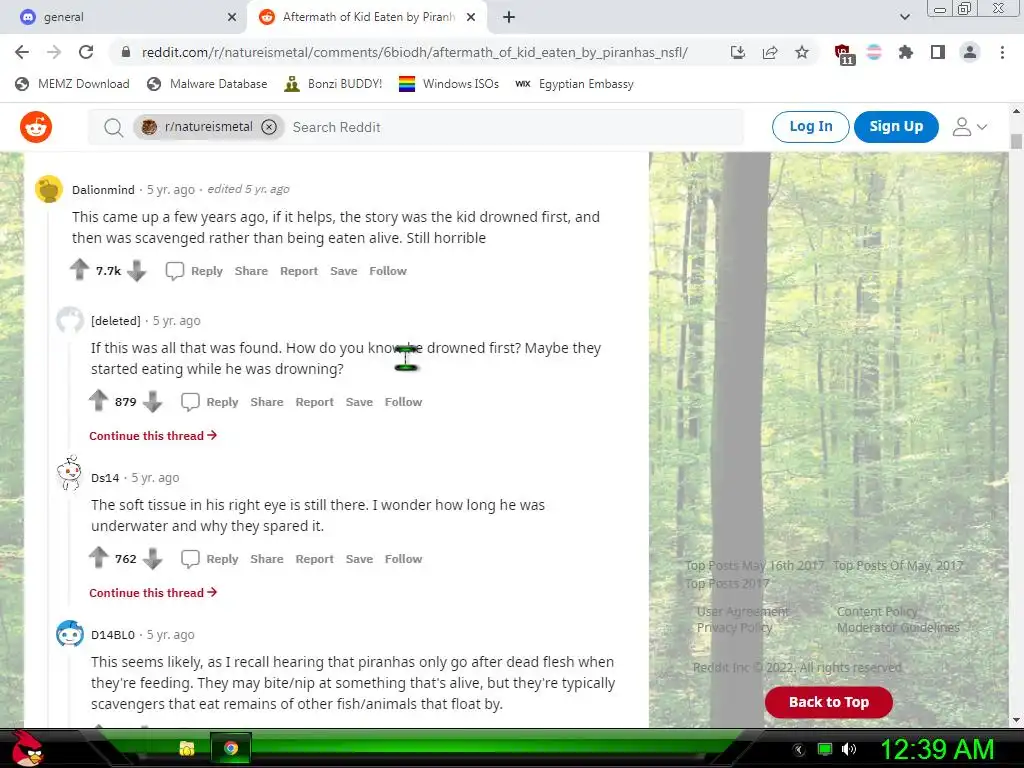The width and height of the screenshot is (1024, 768).
Task: Reload the current page
Action: point(86,52)
